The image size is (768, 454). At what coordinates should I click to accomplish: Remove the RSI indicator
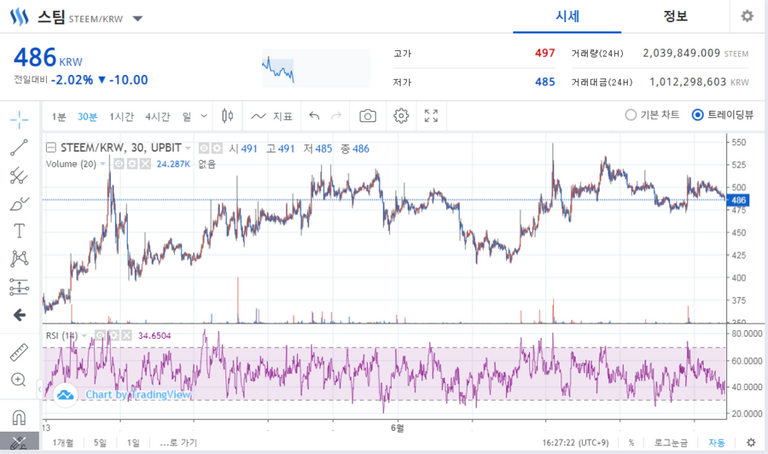[x=126, y=335]
